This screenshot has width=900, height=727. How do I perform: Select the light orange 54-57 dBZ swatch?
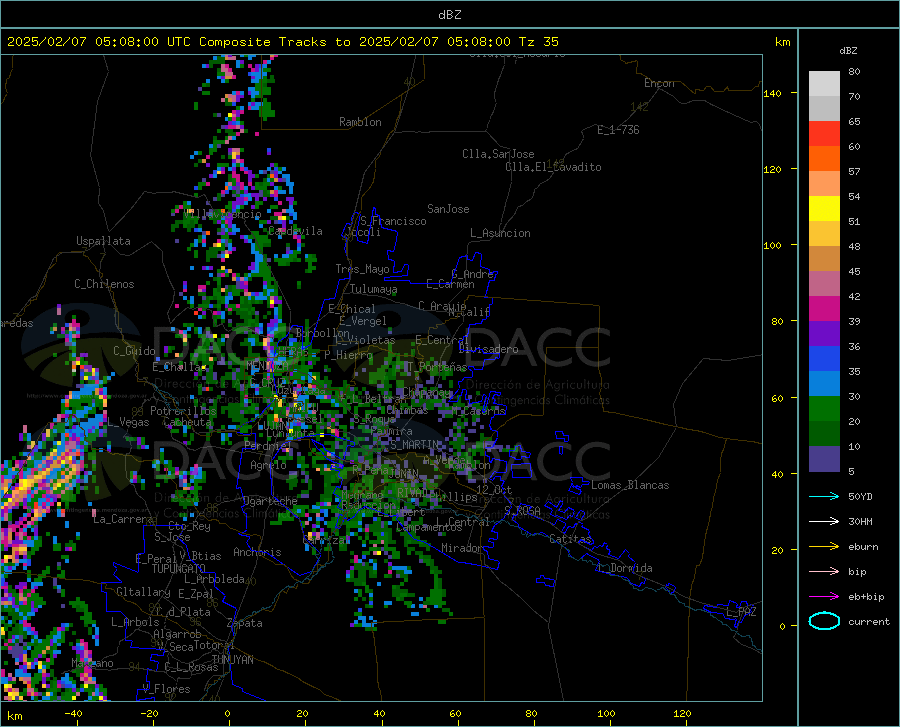pyautogui.click(x=824, y=184)
